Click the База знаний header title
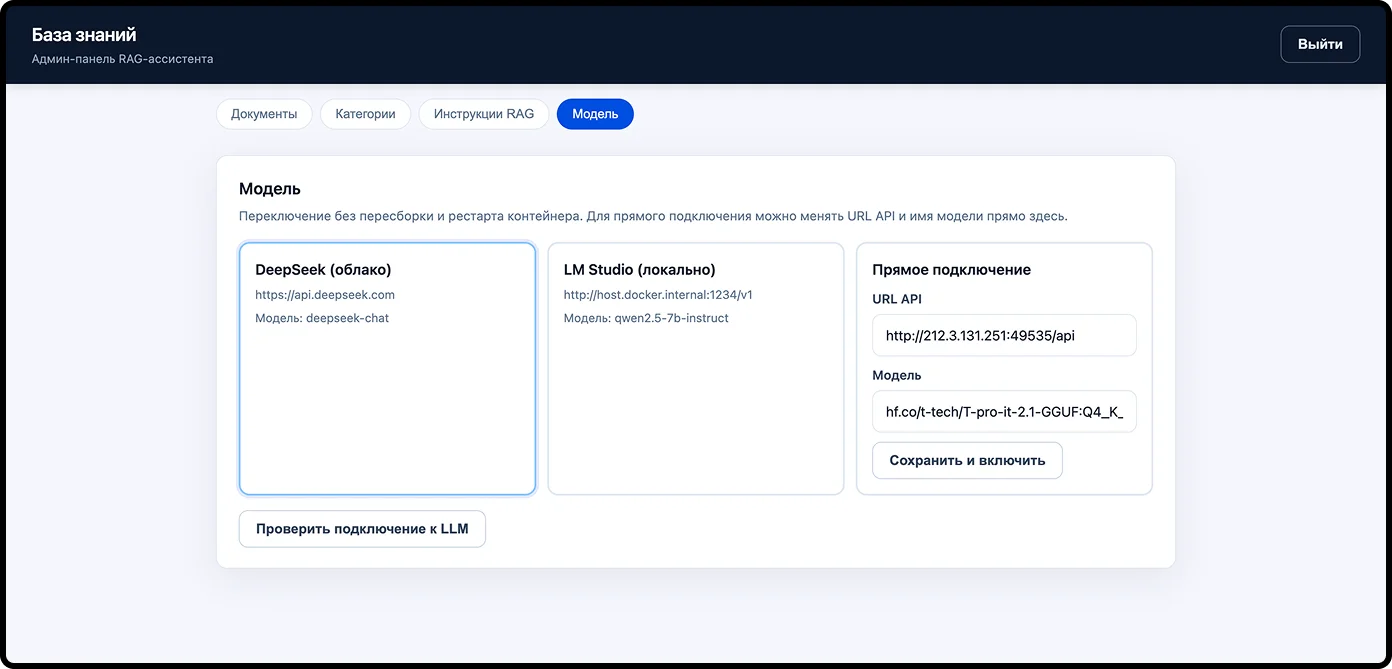 (84, 35)
